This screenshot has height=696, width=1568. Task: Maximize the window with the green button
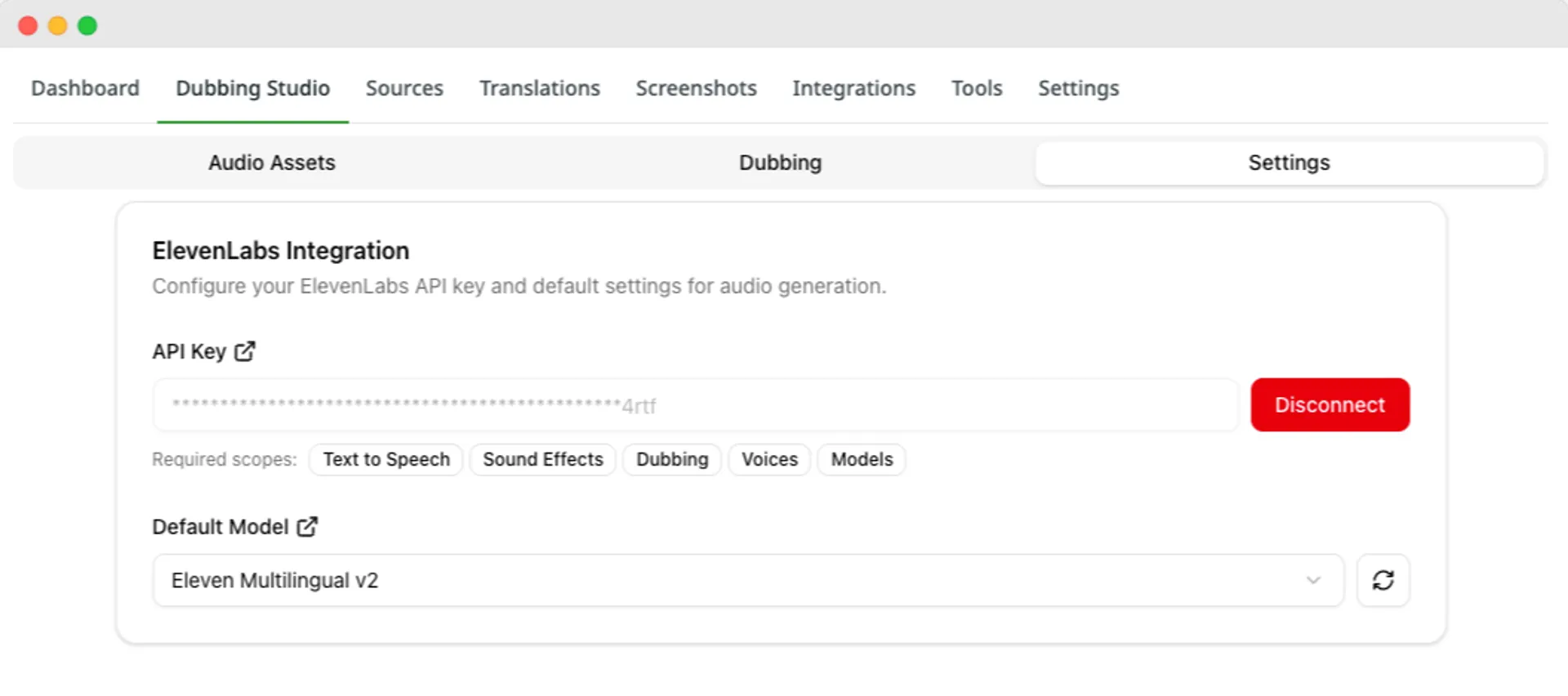pyautogui.click(x=87, y=25)
